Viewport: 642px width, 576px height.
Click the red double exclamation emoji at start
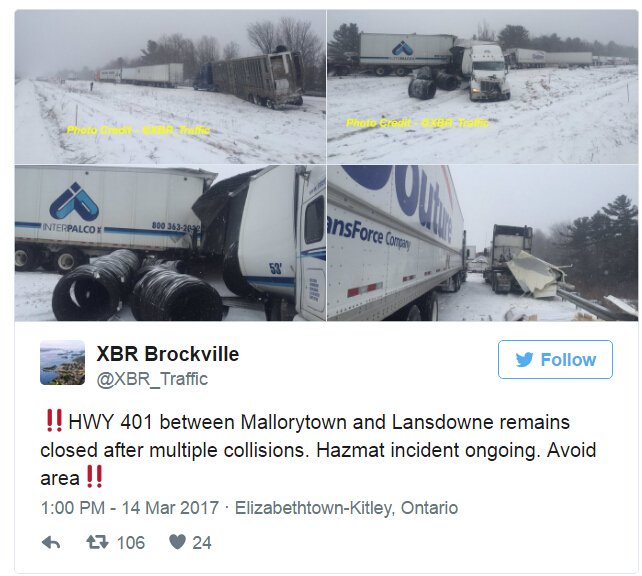54,420
